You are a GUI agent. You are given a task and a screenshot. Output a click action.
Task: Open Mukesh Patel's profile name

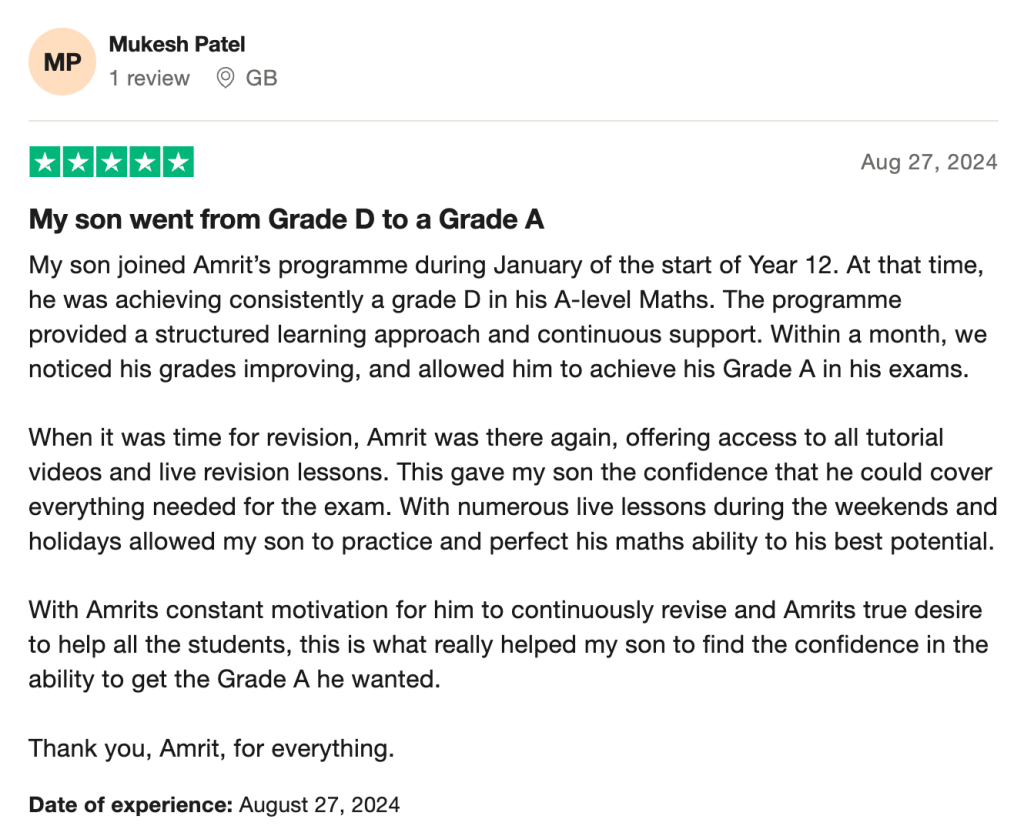tap(177, 44)
